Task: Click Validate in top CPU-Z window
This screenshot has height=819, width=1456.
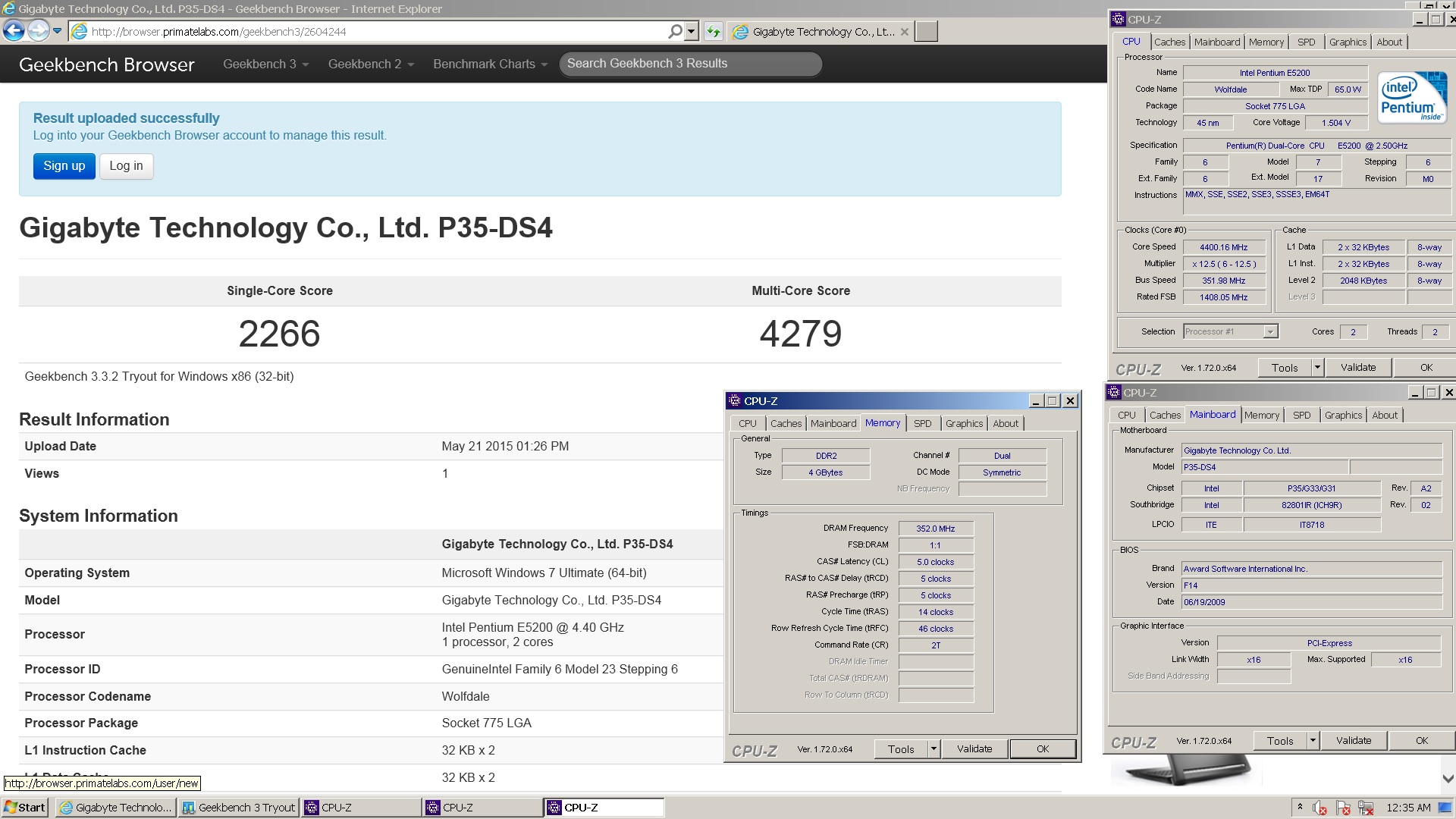Action: (1358, 368)
